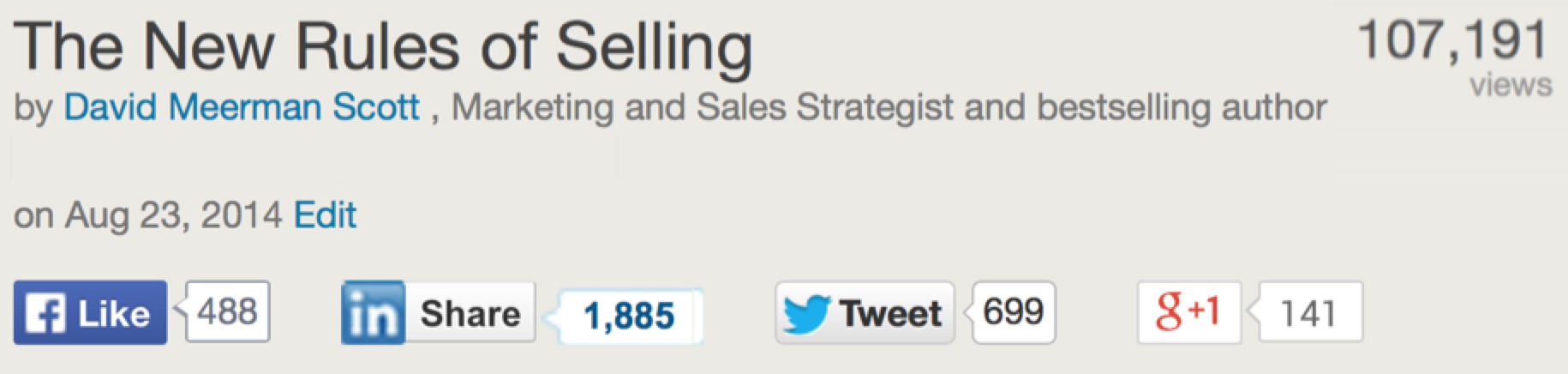
Task: Click the 107,191 view count number
Action: [x=1453, y=40]
